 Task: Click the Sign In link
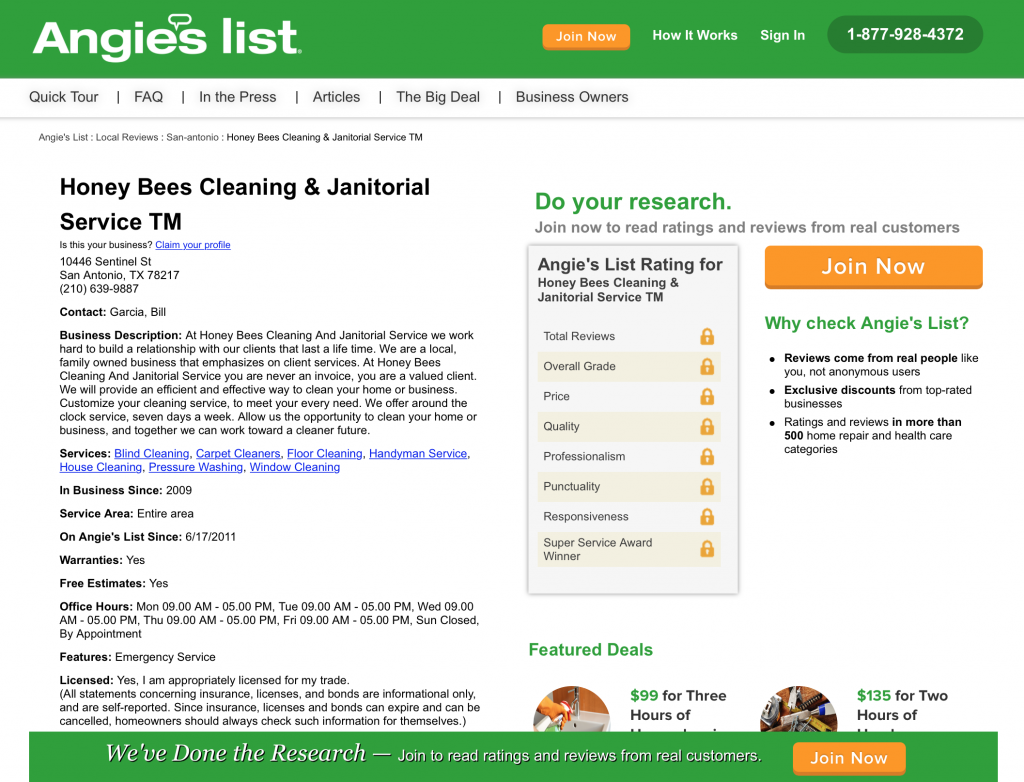[x=782, y=35]
